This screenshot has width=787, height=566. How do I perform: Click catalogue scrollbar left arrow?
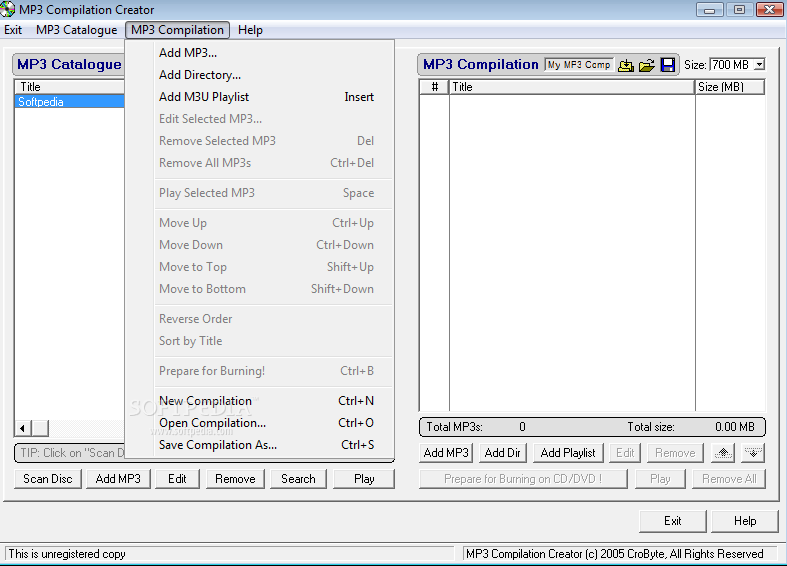point(23,429)
